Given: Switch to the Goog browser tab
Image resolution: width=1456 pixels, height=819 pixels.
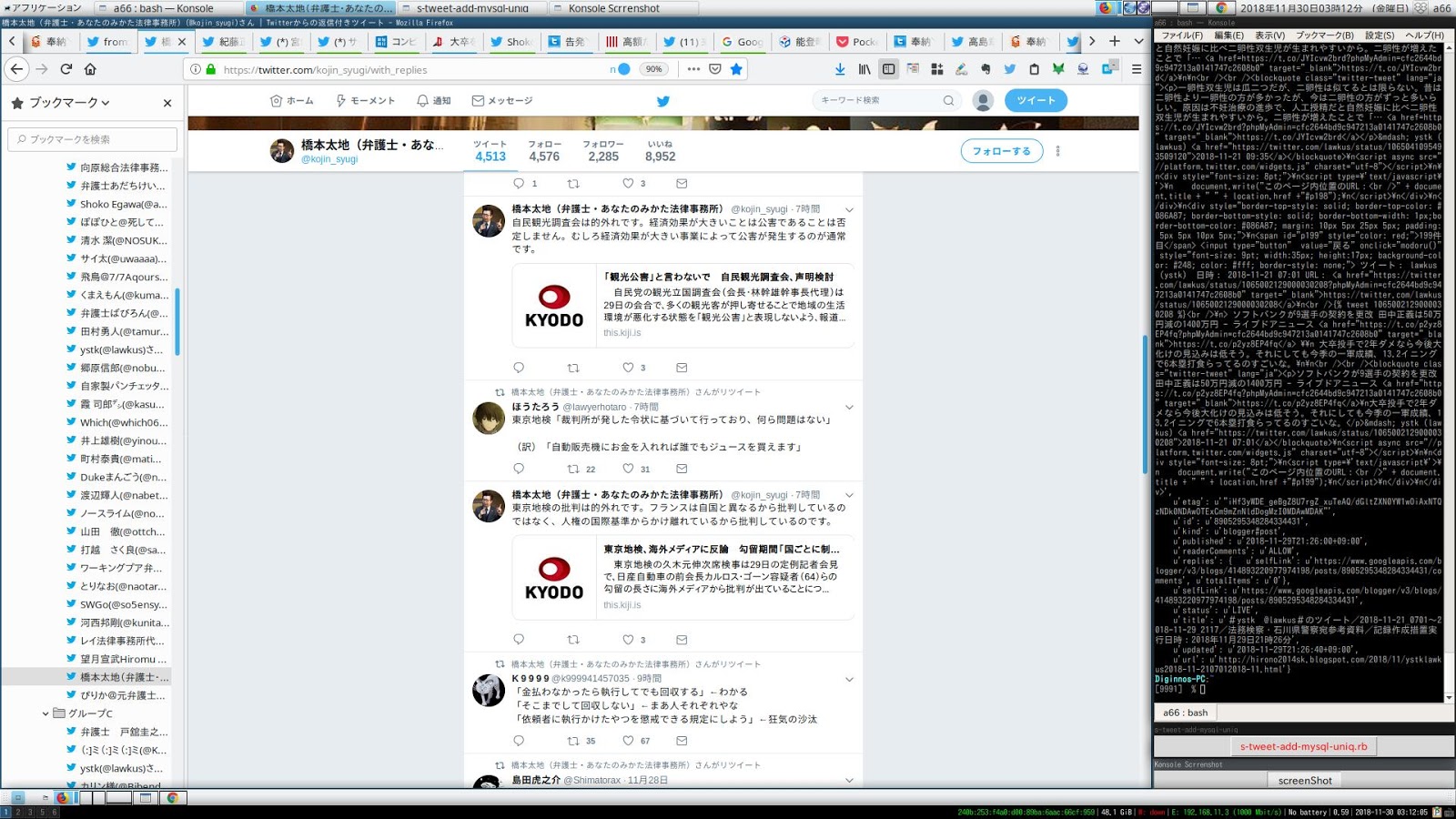Looking at the screenshot, I should [743, 42].
